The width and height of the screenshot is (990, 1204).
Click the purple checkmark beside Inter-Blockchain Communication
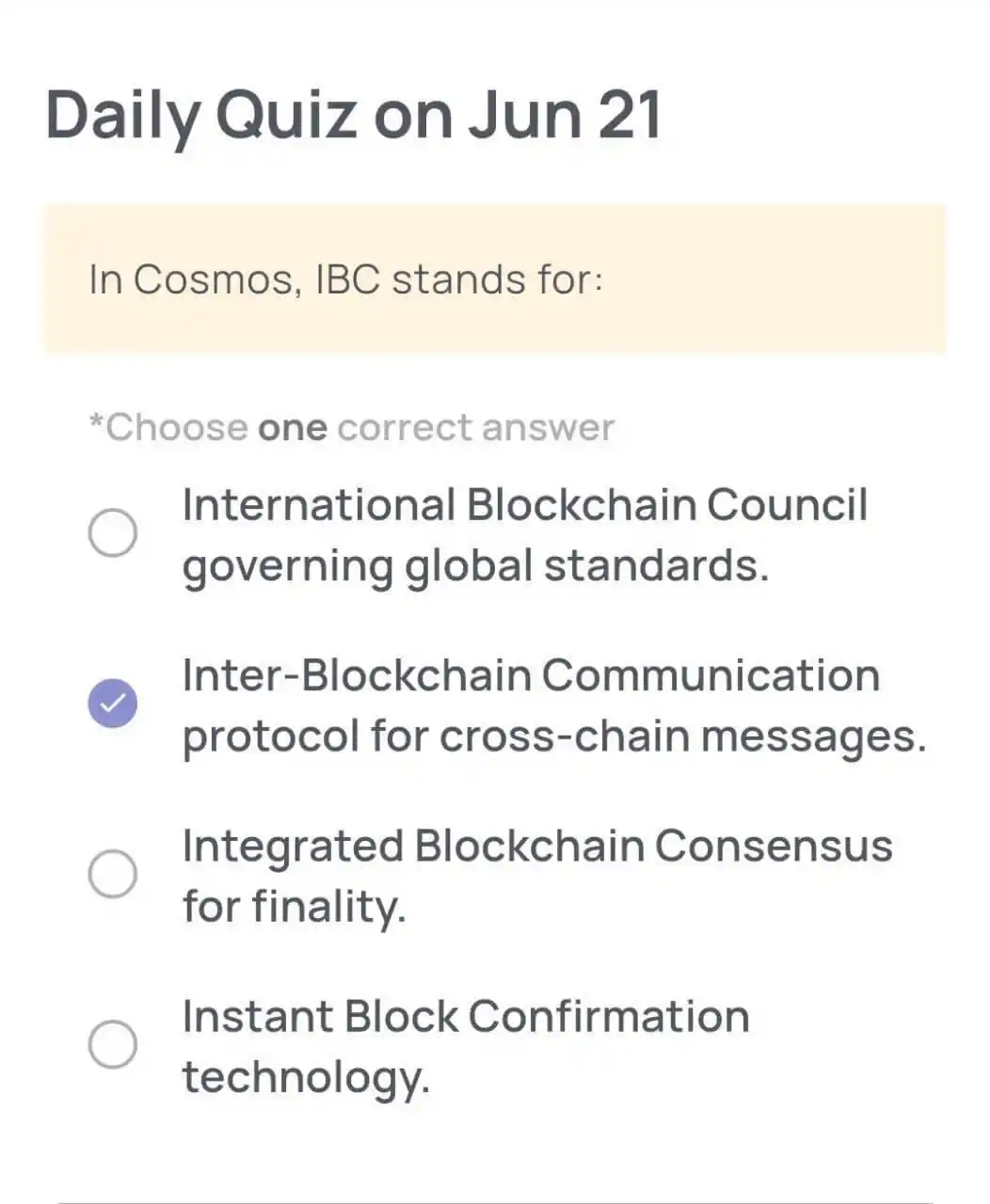pyautogui.click(x=113, y=703)
